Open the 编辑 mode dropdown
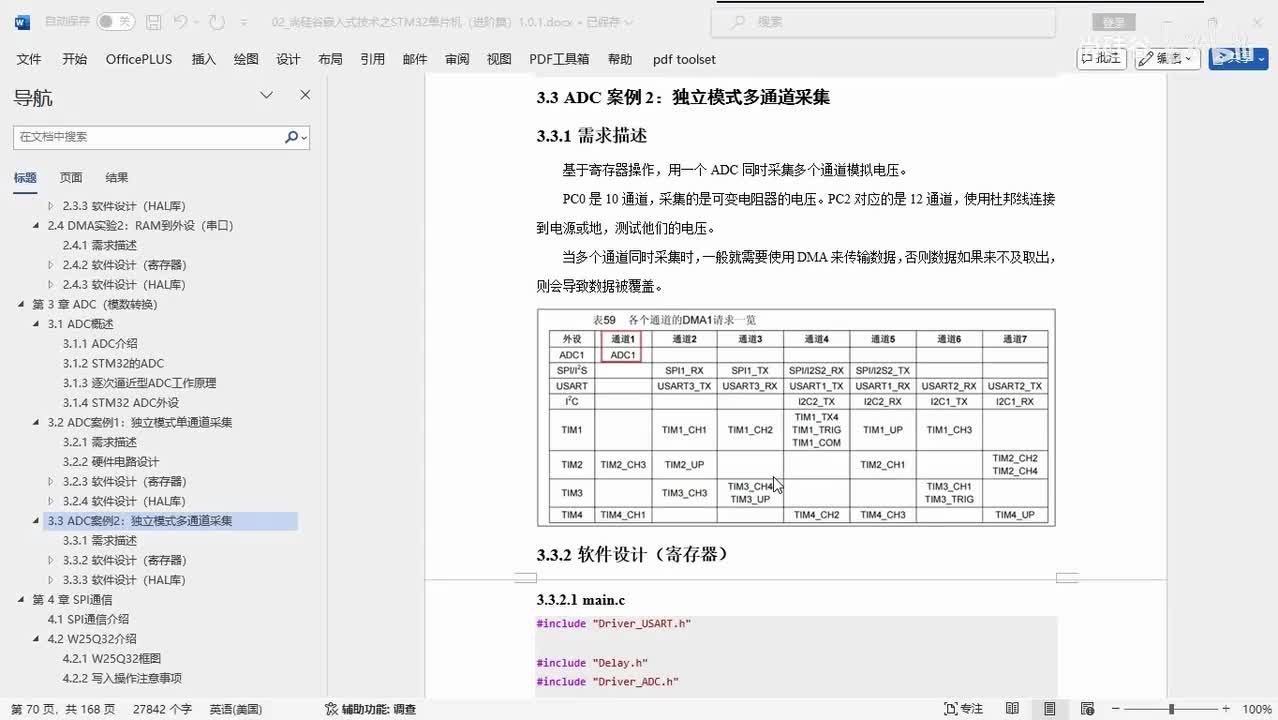 coord(1169,58)
